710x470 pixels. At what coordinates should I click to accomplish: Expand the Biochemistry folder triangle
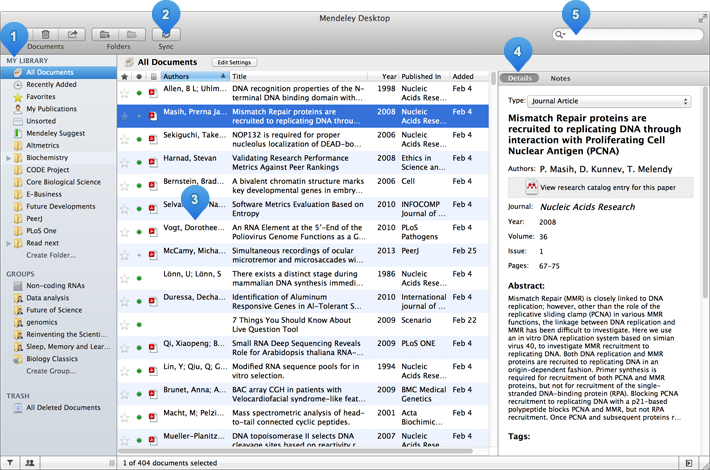(8, 158)
